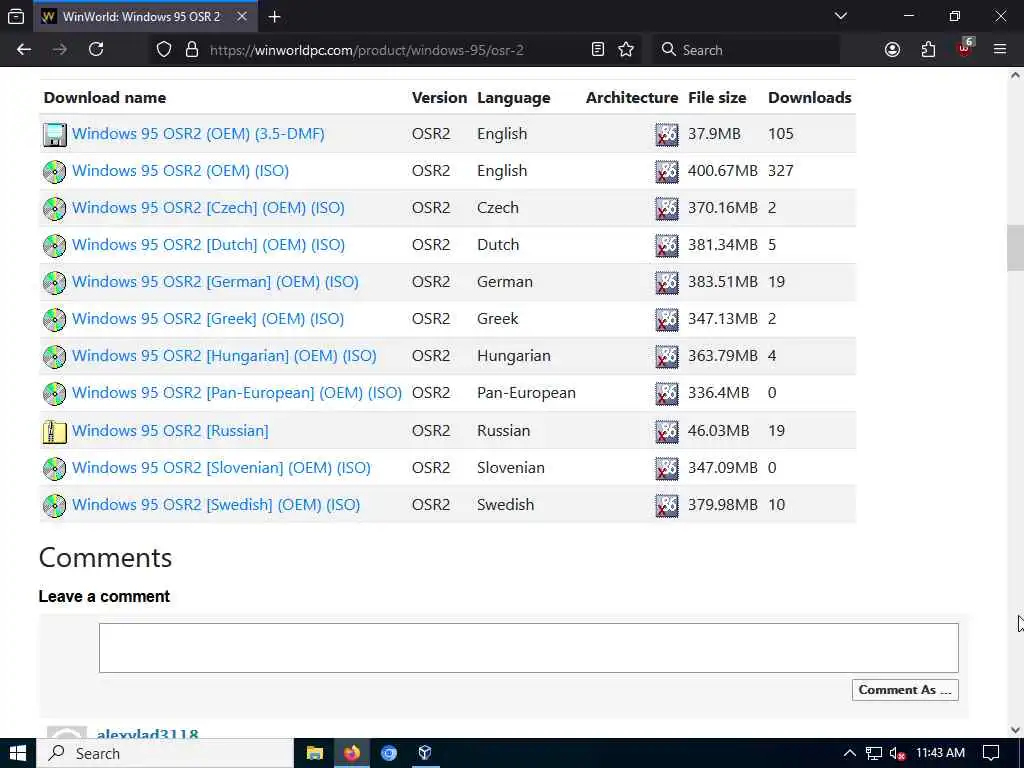Click the 400.67MB file size cell

(x=723, y=171)
